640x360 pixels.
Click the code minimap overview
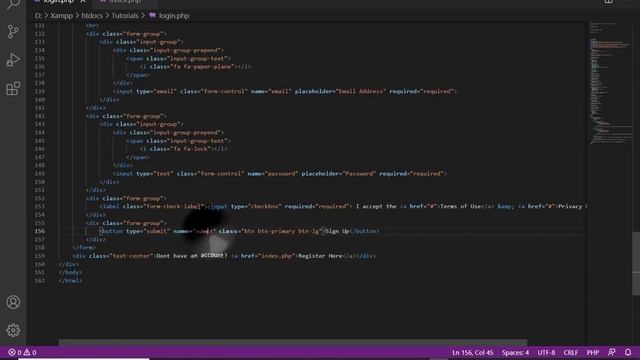point(610,82)
